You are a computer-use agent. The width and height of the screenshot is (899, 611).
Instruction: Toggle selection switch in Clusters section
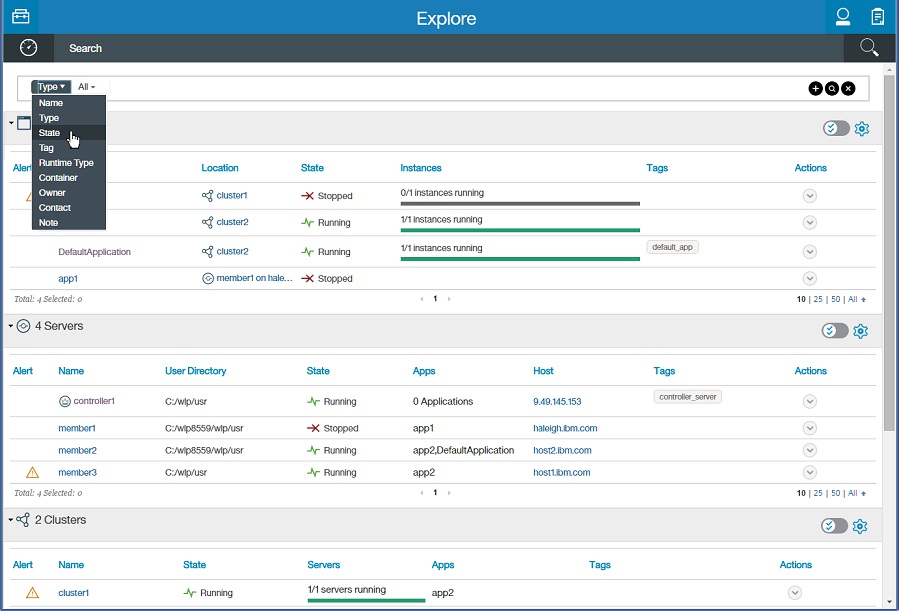(835, 526)
